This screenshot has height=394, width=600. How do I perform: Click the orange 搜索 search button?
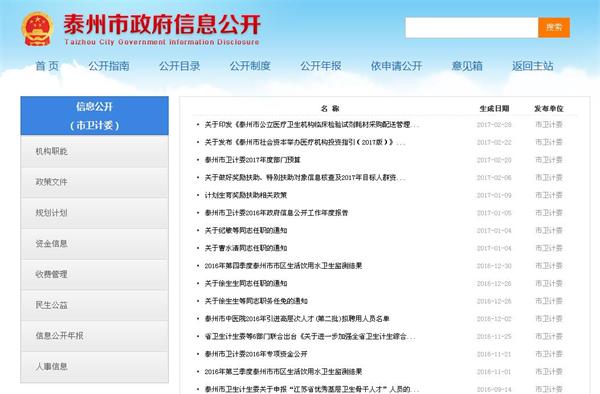[x=554, y=28]
